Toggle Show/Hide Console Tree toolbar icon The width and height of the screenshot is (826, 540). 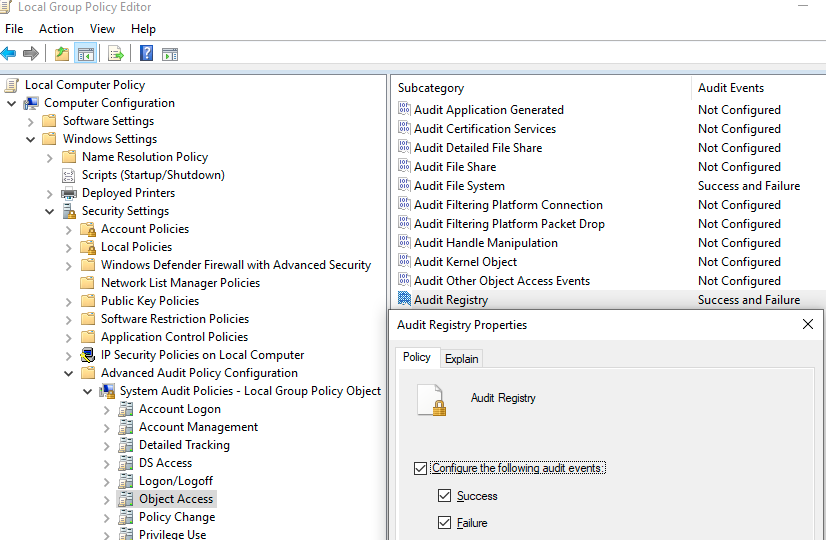coord(85,53)
